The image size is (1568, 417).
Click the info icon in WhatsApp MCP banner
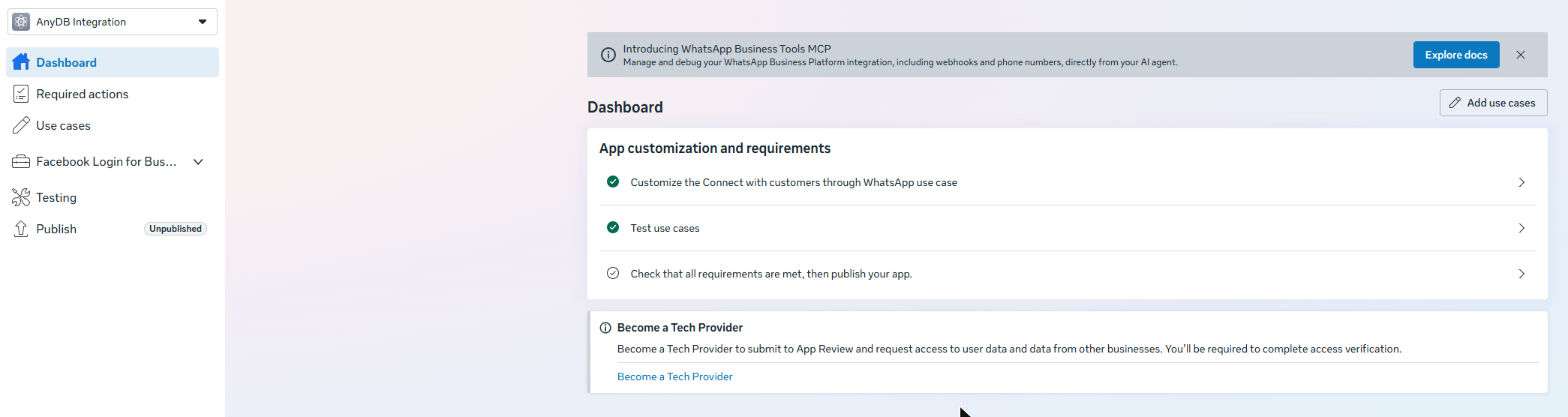[608, 55]
